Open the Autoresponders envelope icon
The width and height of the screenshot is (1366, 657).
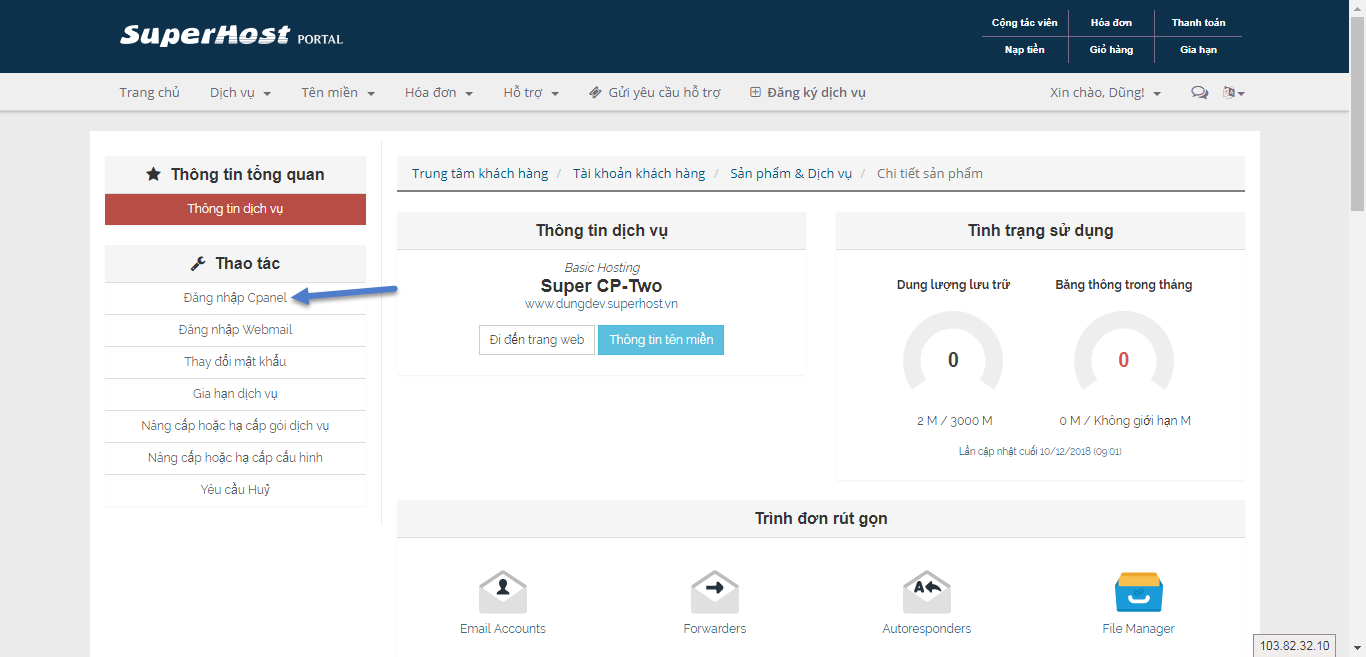(926, 592)
